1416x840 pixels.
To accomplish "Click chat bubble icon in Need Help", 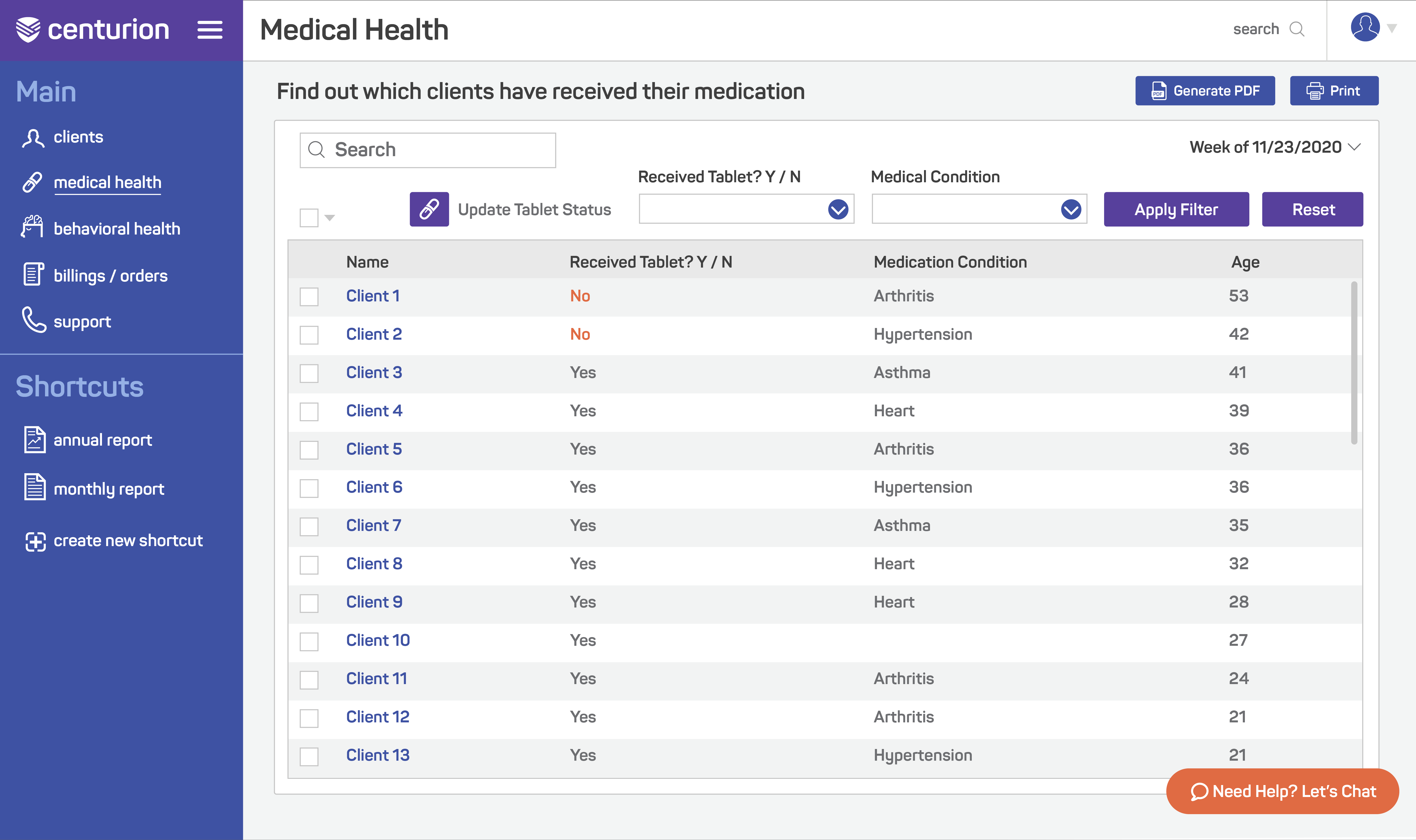I will coord(1199,792).
